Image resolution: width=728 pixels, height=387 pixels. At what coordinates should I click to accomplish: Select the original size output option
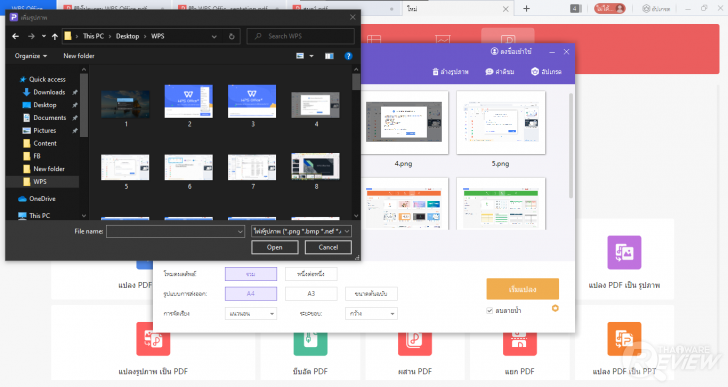(x=371, y=294)
